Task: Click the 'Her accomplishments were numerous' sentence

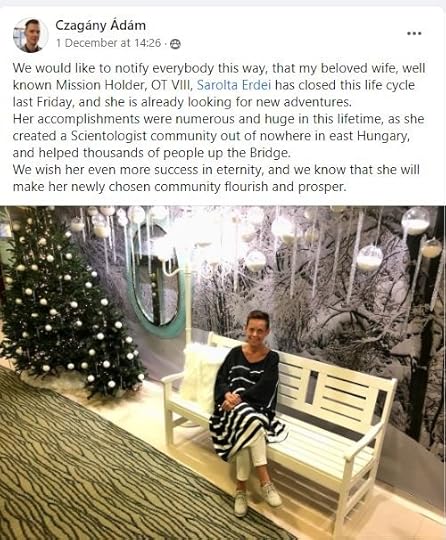Action: [218, 136]
